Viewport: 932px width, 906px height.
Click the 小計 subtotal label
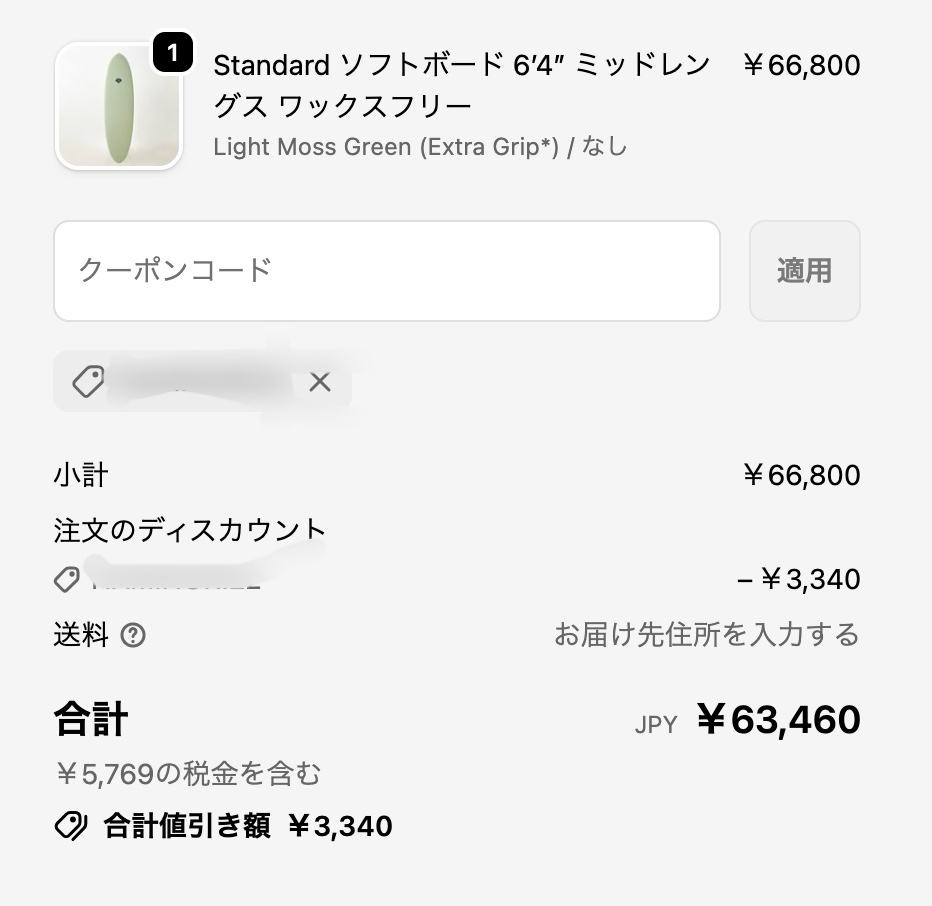81,475
